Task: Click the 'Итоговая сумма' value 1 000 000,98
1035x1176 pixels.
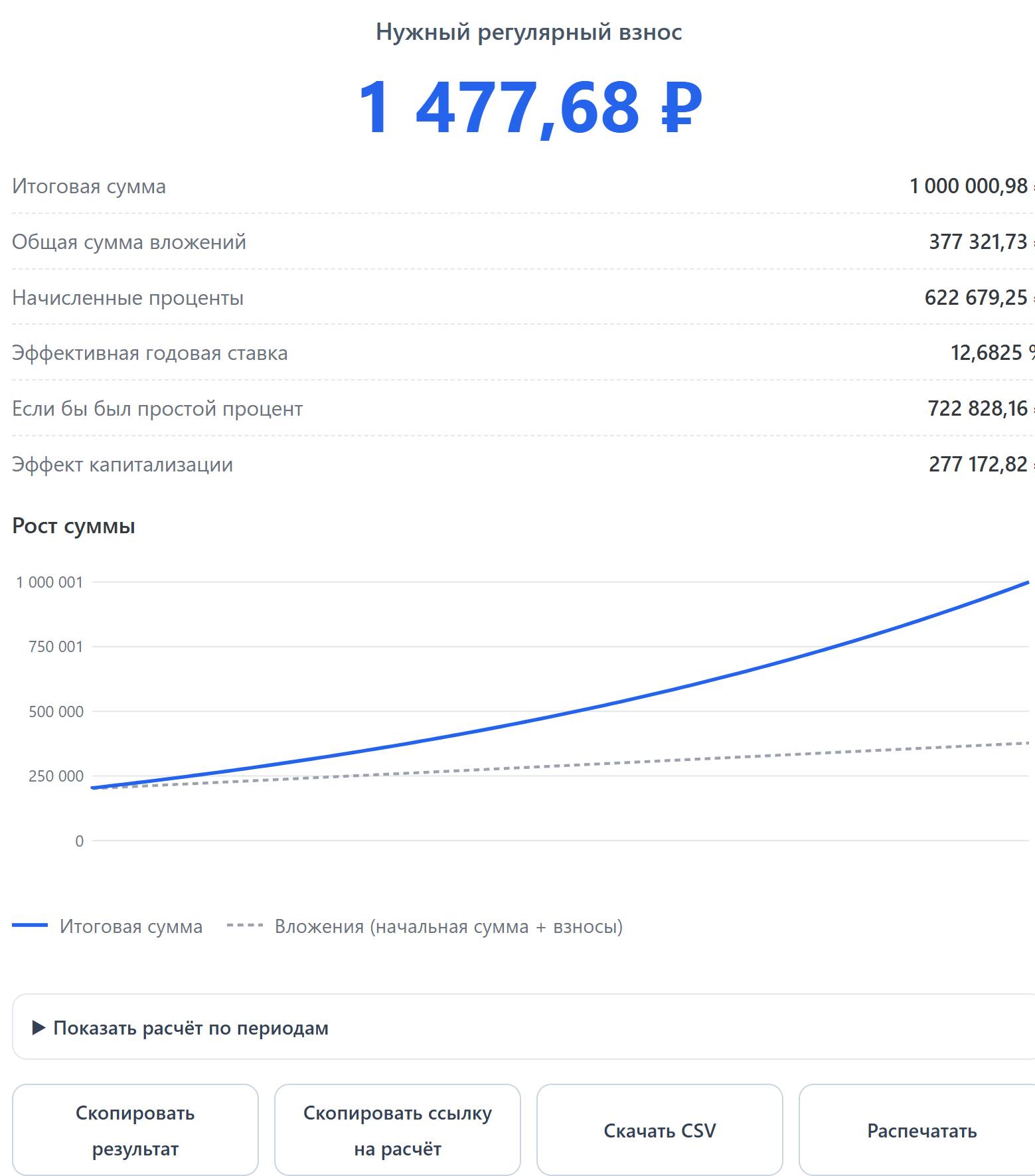Action: tap(968, 186)
